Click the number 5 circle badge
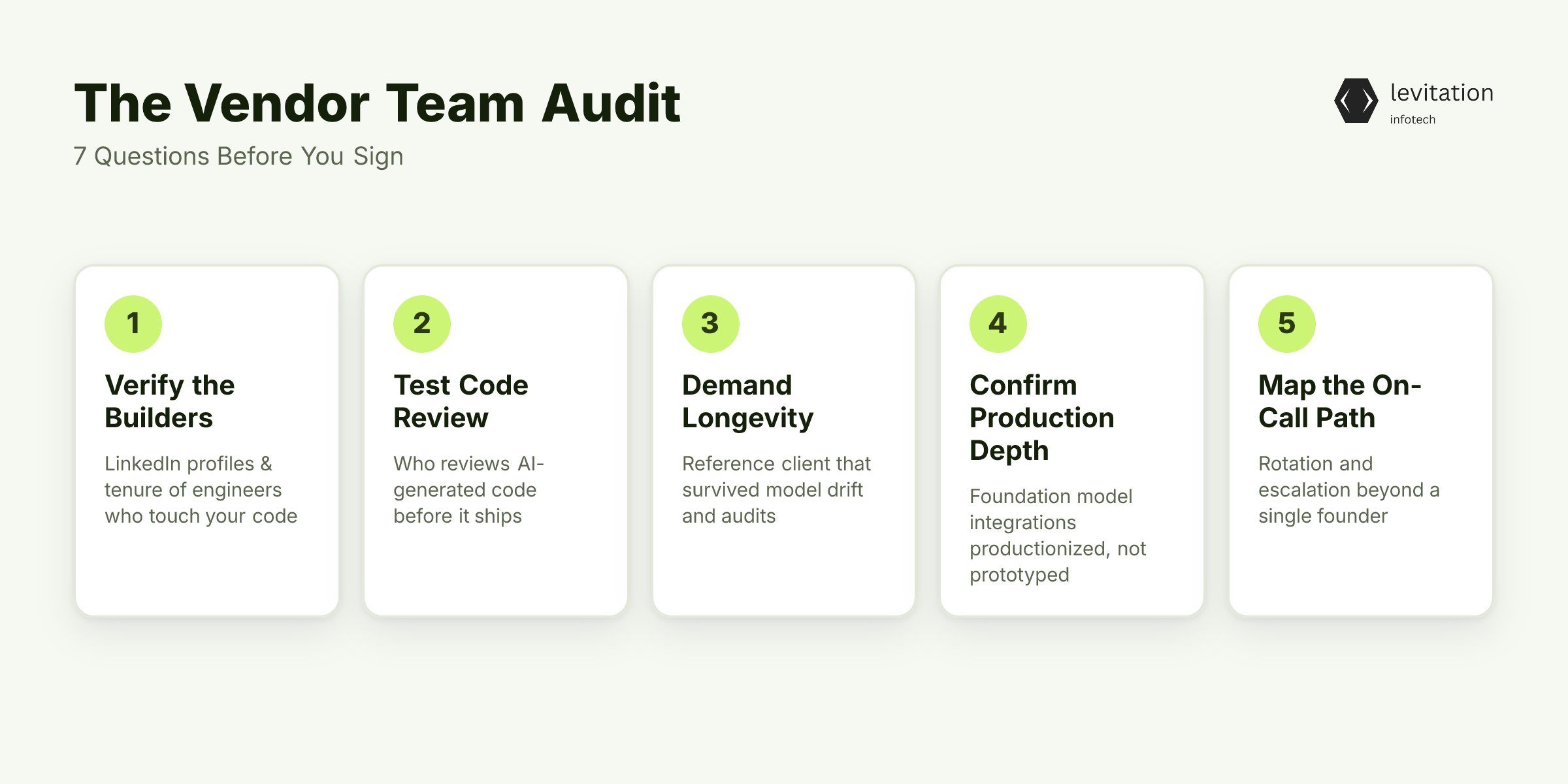This screenshot has width=1568, height=784. tap(1287, 324)
